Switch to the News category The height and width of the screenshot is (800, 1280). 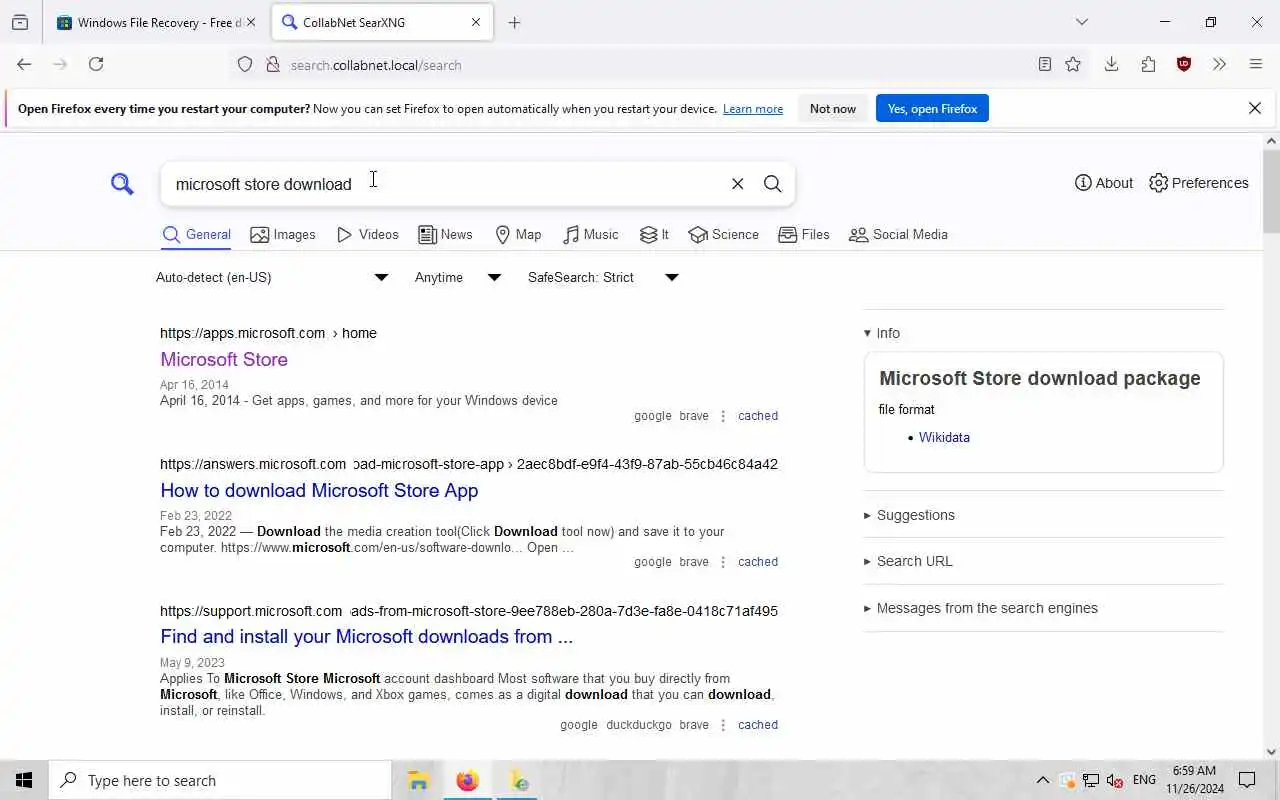pyautogui.click(x=445, y=234)
